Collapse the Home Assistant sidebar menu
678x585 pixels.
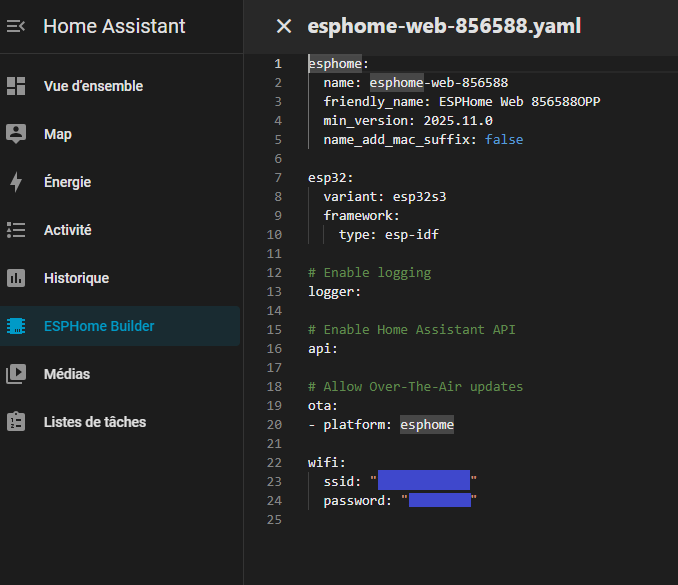coord(16,26)
